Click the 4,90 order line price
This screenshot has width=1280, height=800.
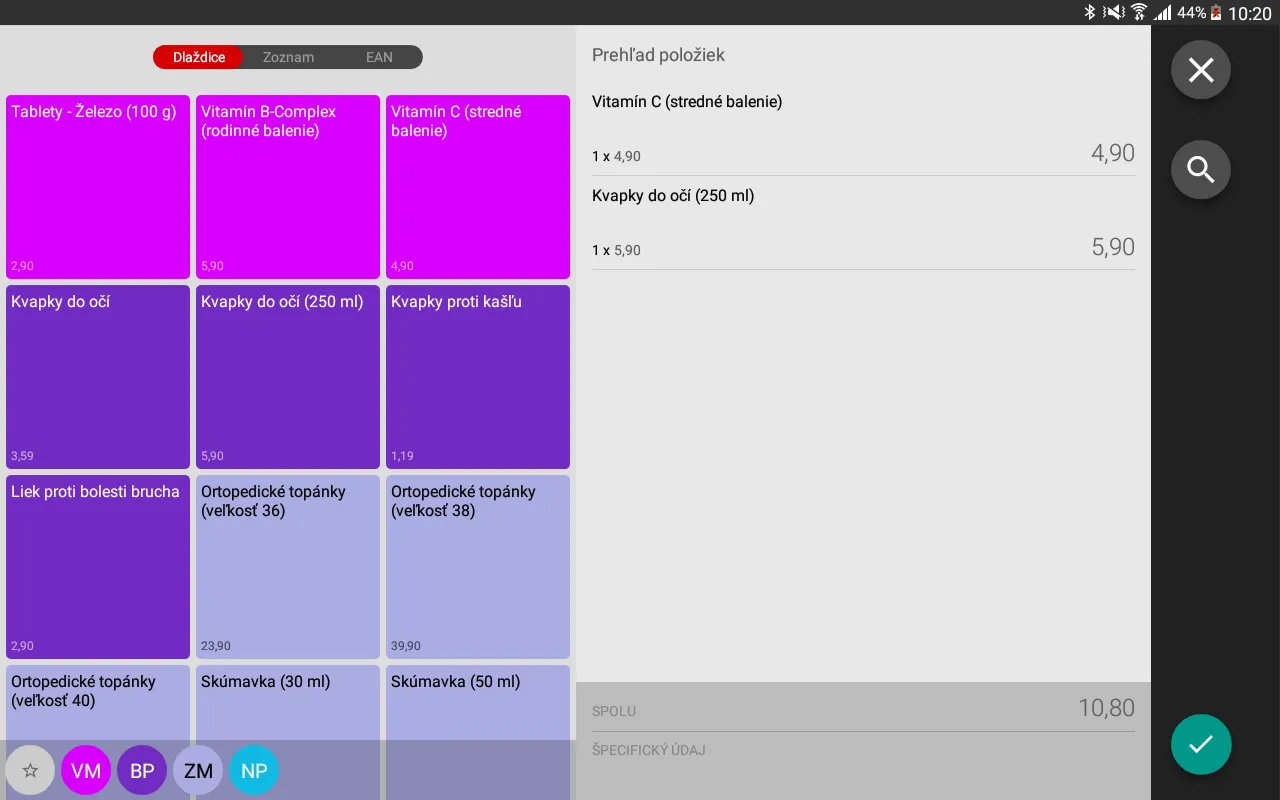(x=1113, y=153)
